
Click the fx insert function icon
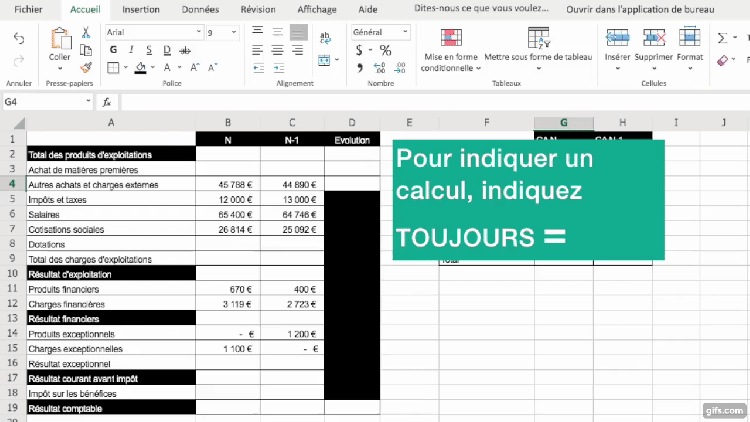tap(106, 102)
